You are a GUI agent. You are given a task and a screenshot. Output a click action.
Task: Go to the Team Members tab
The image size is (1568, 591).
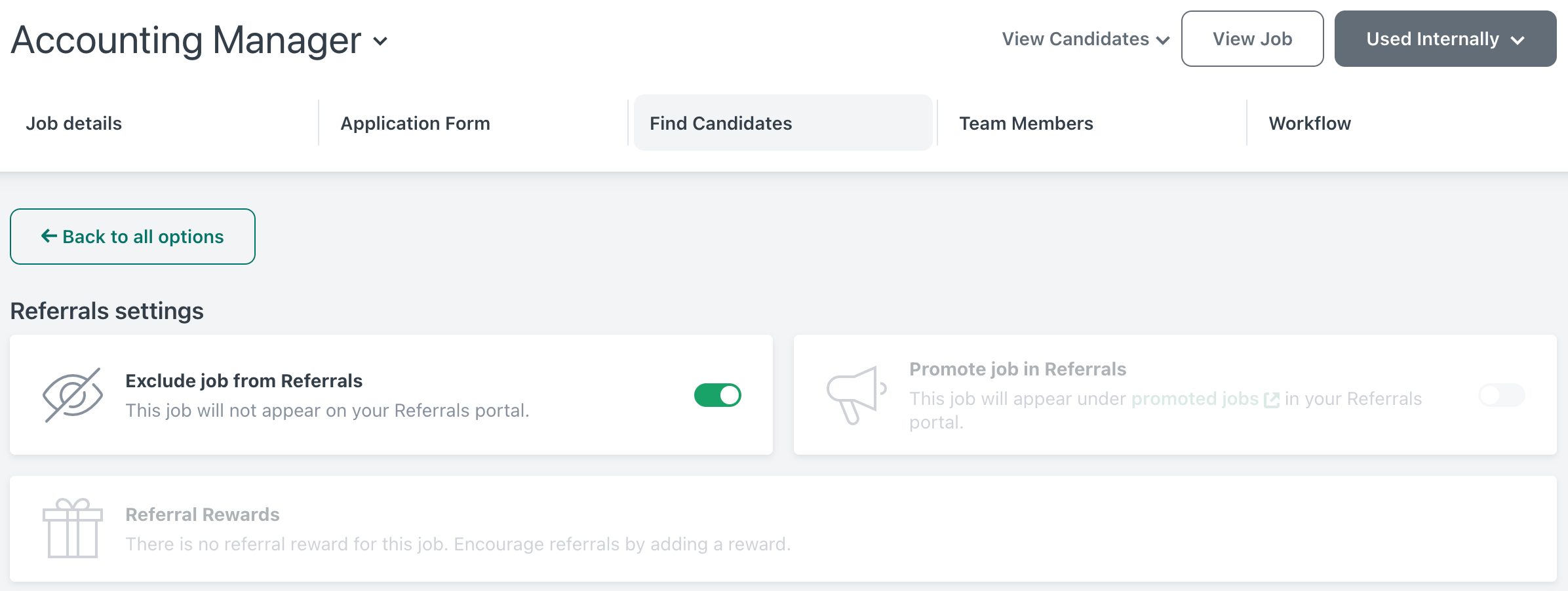(x=1026, y=123)
